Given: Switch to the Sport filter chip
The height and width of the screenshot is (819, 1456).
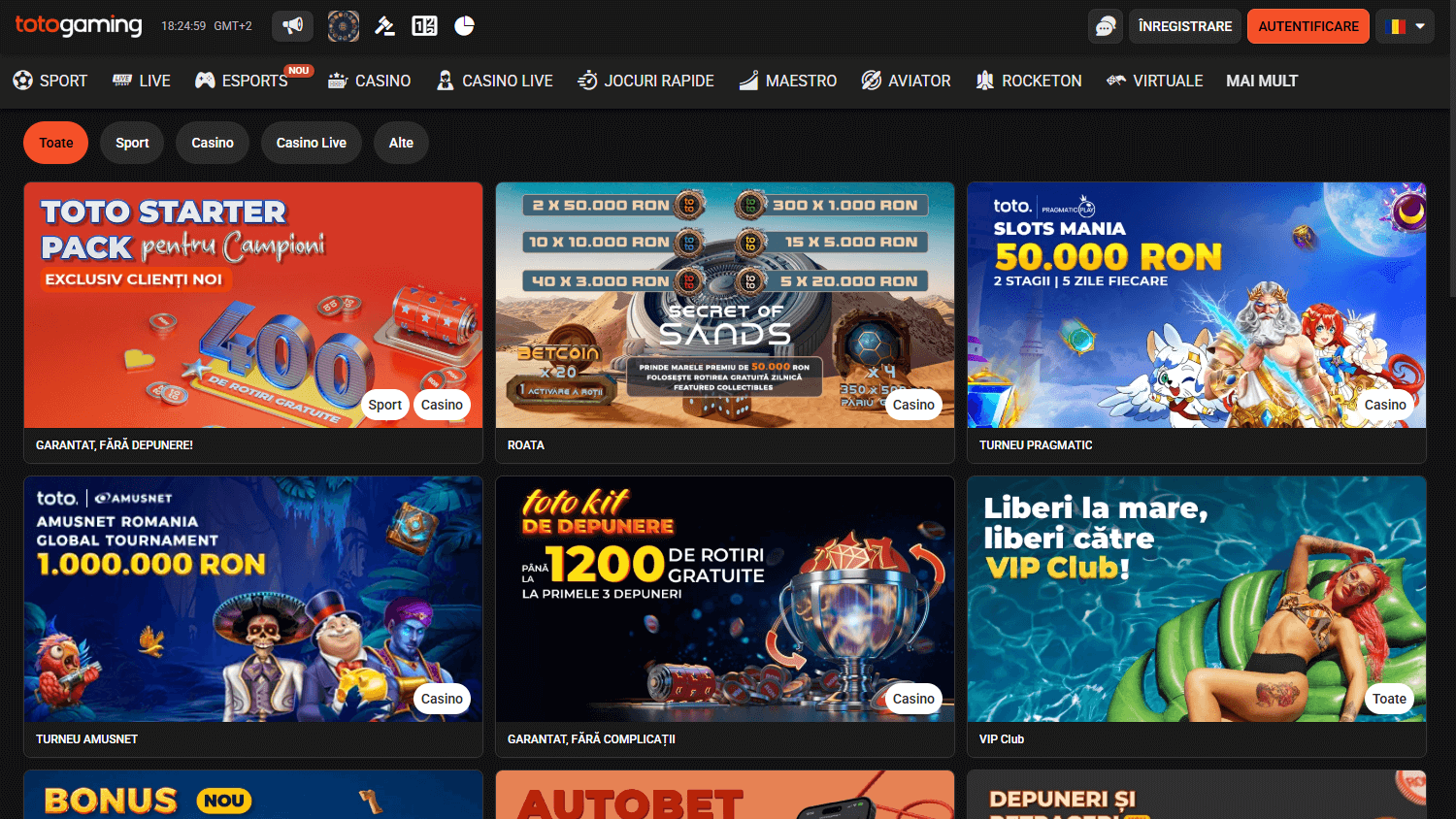Looking at the screenshot, I should click(132, 143).
